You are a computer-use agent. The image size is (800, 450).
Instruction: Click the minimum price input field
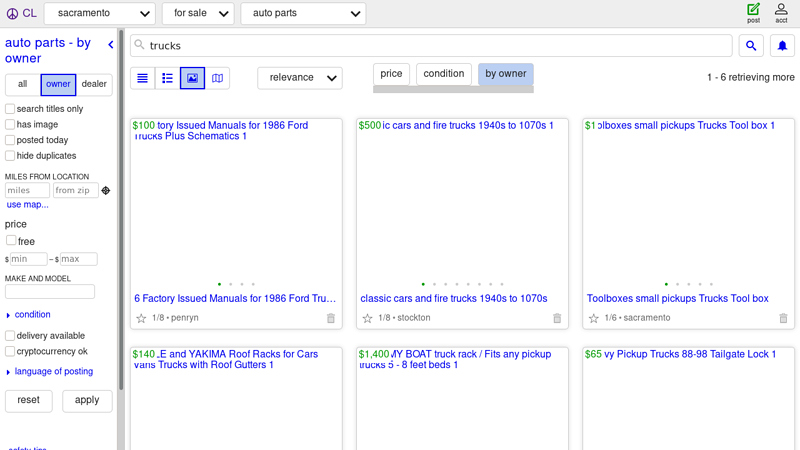tap(28, 259)
